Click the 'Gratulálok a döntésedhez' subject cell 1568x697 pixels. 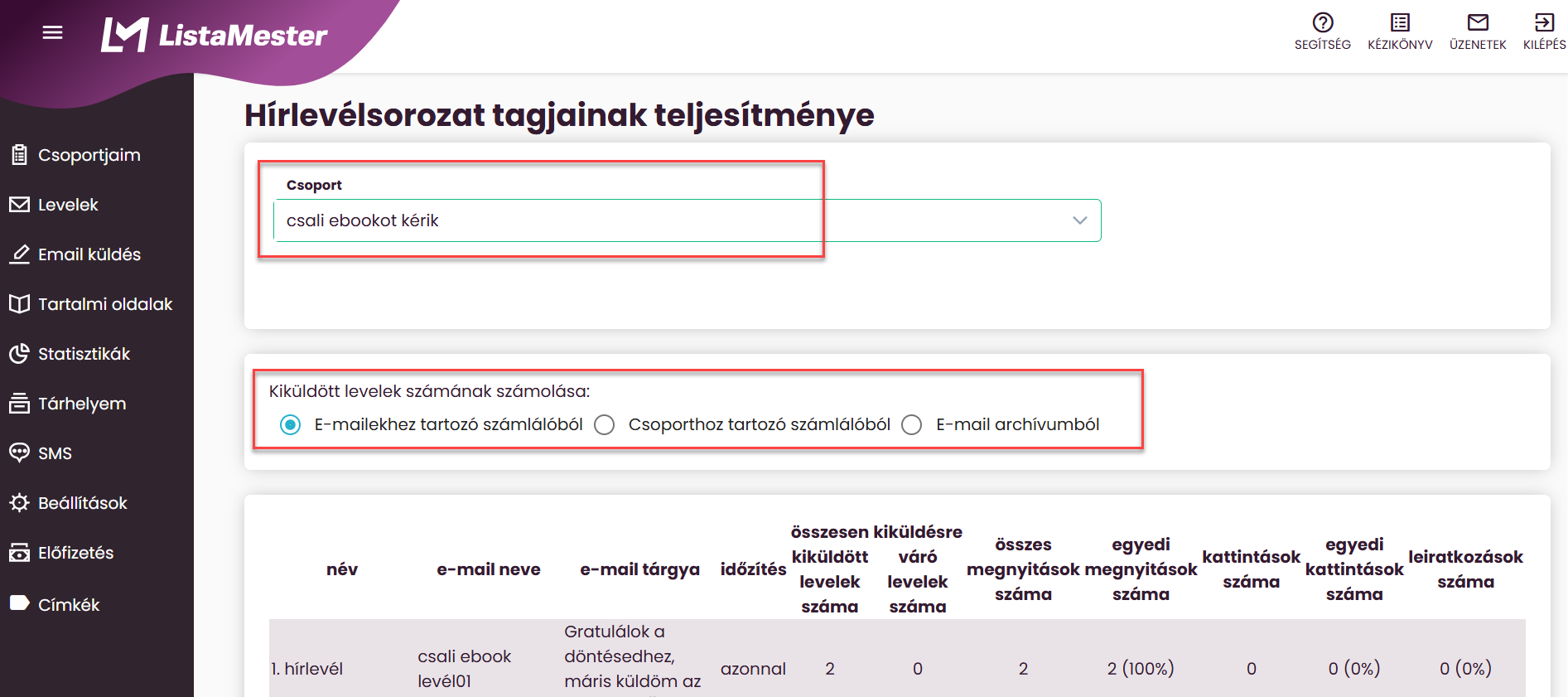(632, 660)
